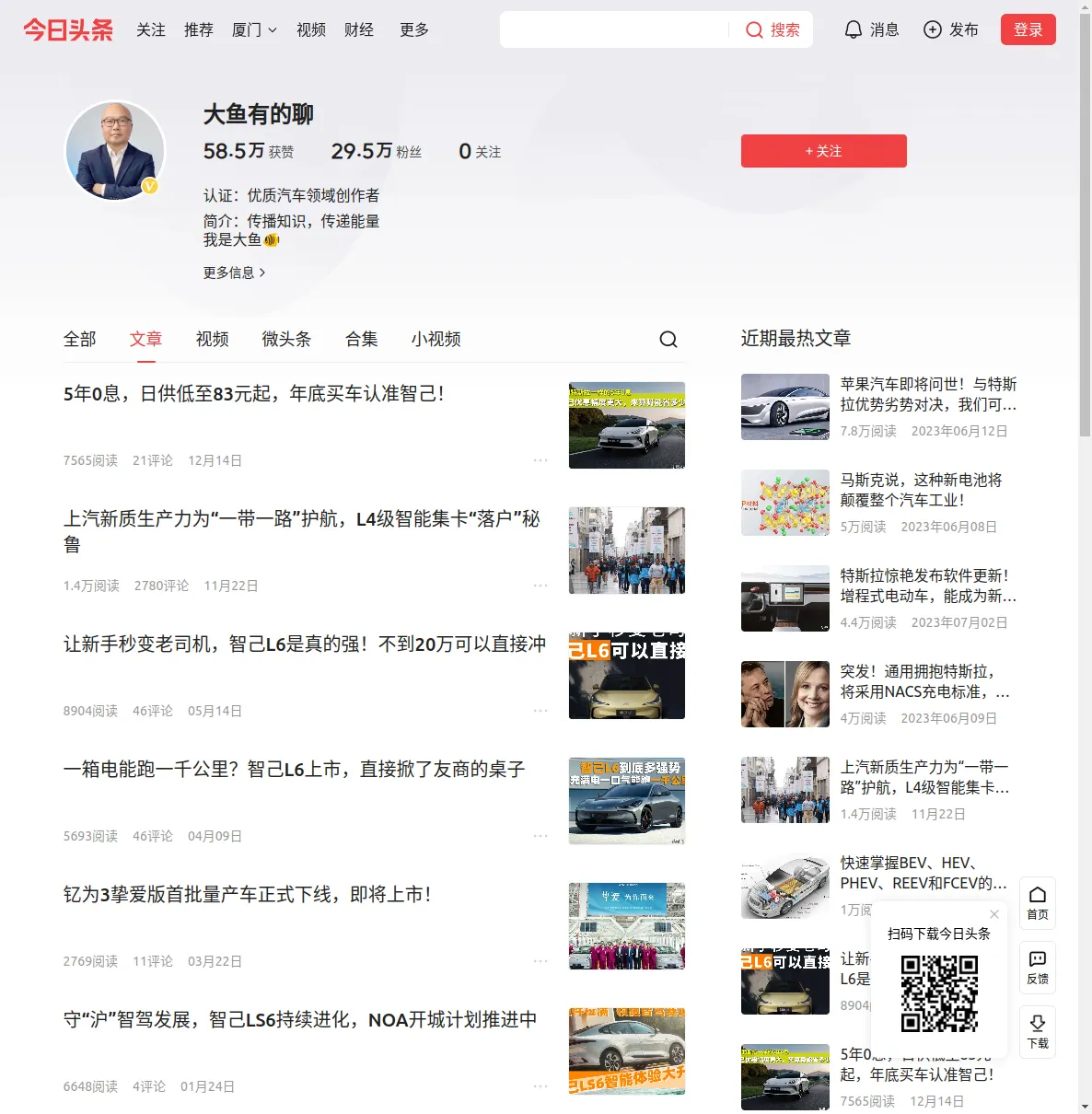Image resolution: width=1092 pixels, height=1114 pixels.
Task: Open article 一箱电能跑一千公里？智己L6上市
Action: [x=295, y=770]
